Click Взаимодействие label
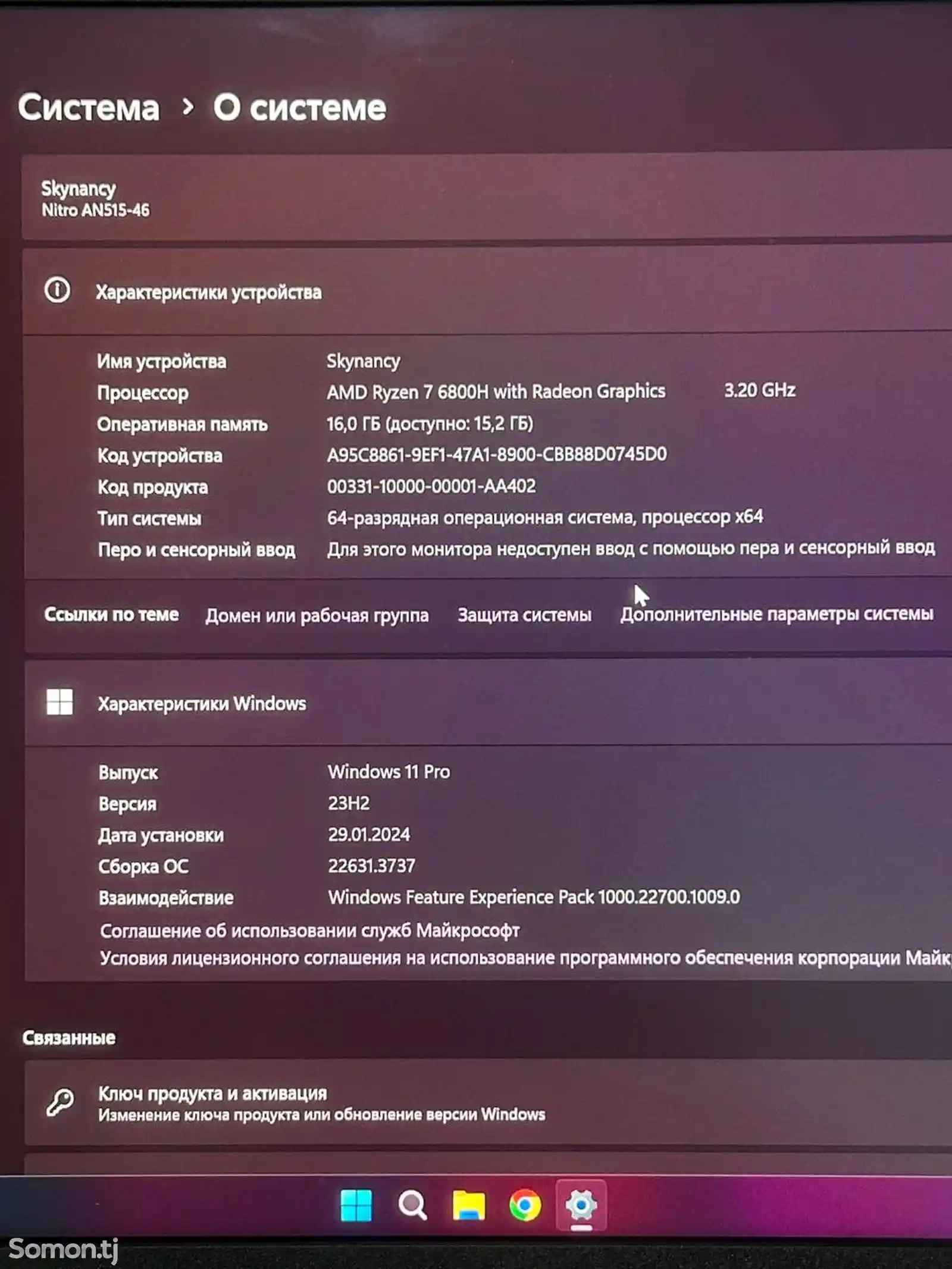Image resolution: width=952 pixels, height=1269 pixels. click(166, 898)
